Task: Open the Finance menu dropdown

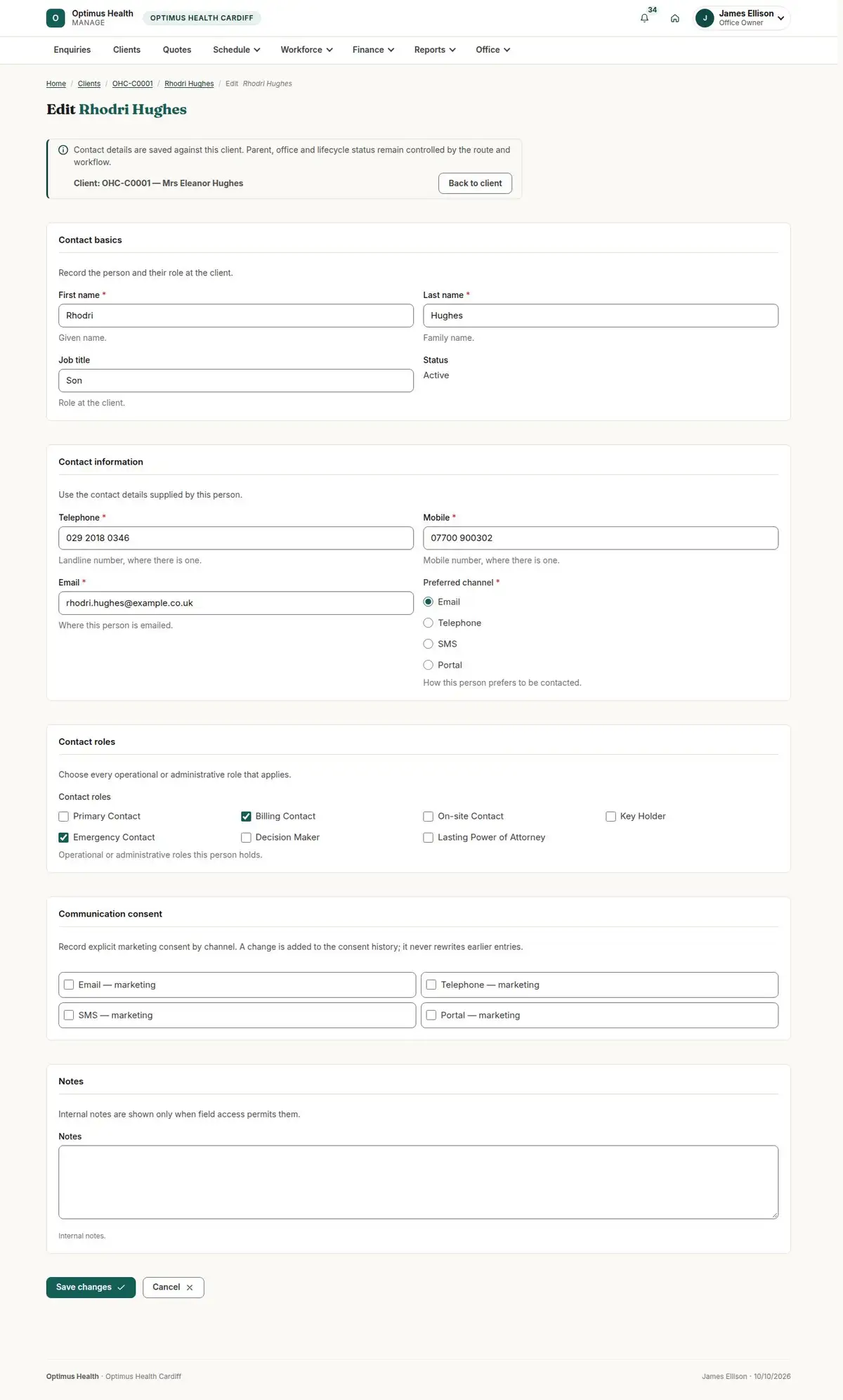Action: [x=373, y=50]
